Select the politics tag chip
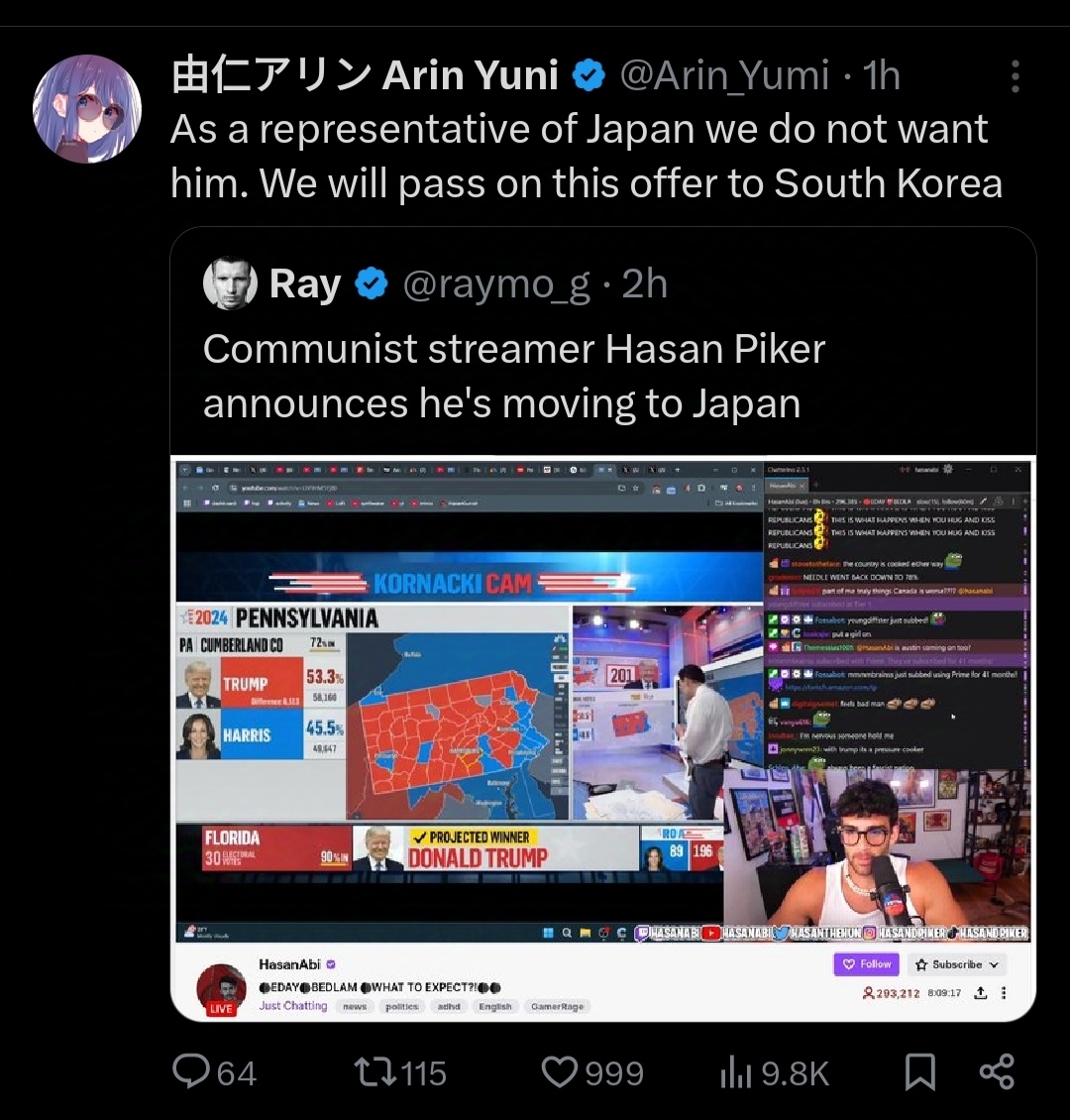The width and height of the screenshot is (1070, 1120). tap(402, 1006)
